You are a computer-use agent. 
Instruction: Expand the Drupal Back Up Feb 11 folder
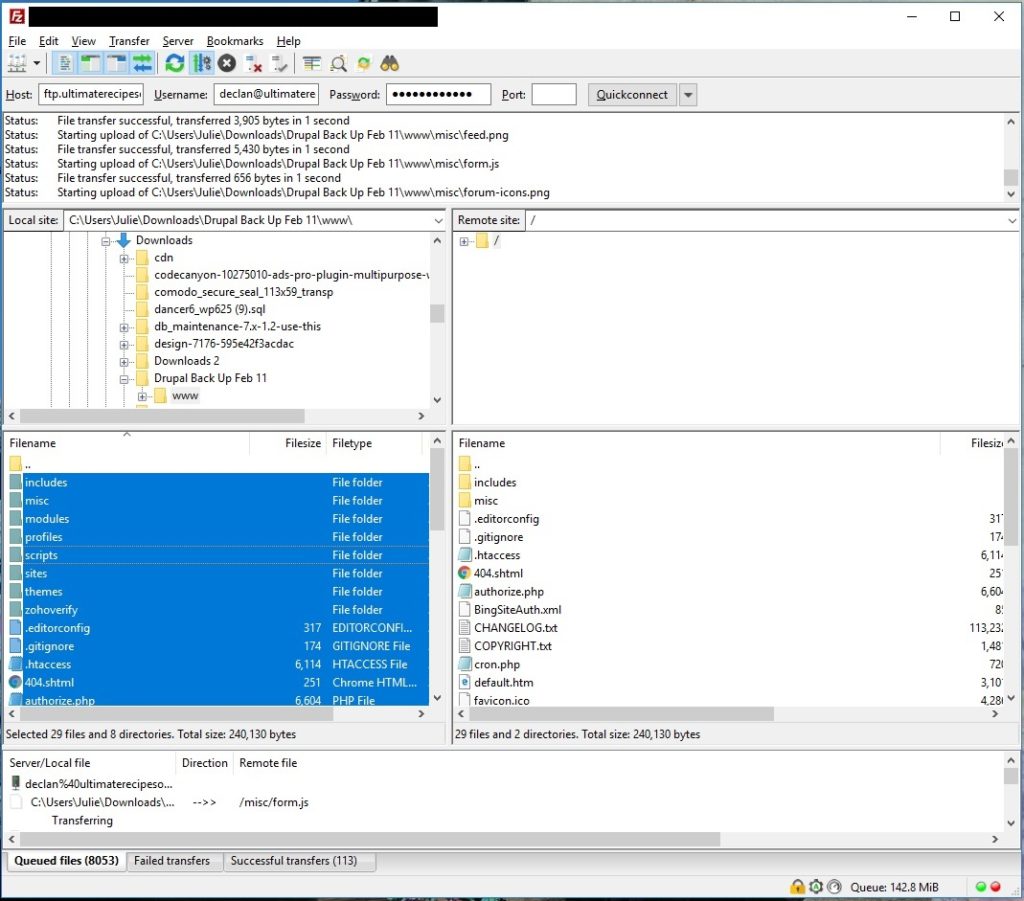click(x=124, y=378)
